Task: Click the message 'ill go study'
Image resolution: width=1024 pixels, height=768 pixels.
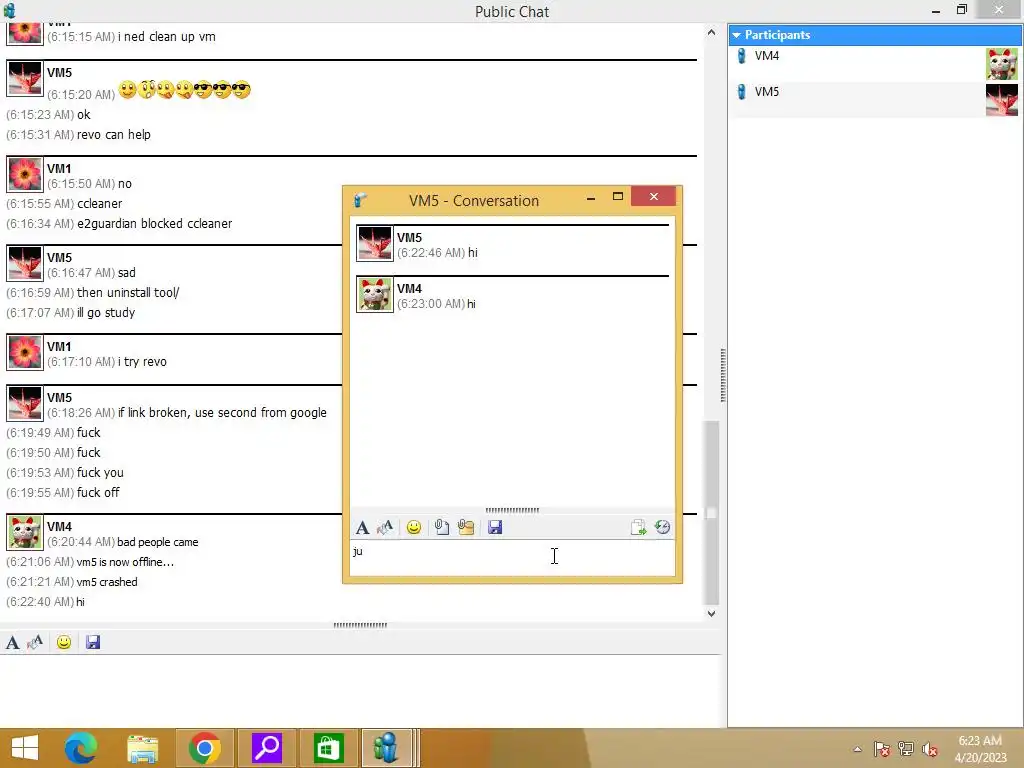Action: click(106, 313)
